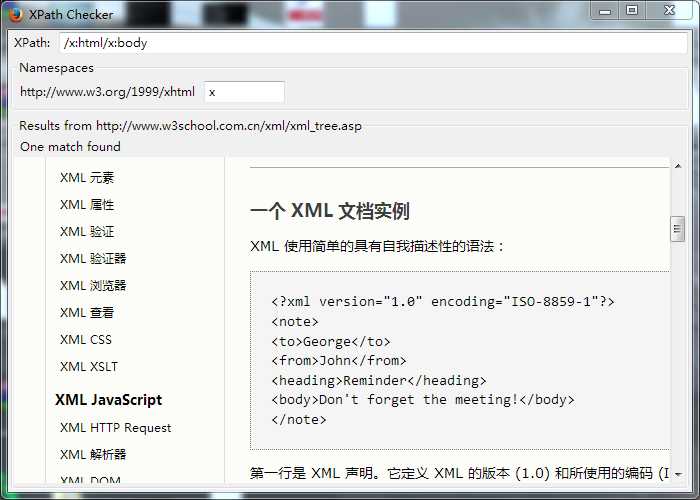
Task: Click the Firefox icon in the title bar
Action: pos(16,14)
